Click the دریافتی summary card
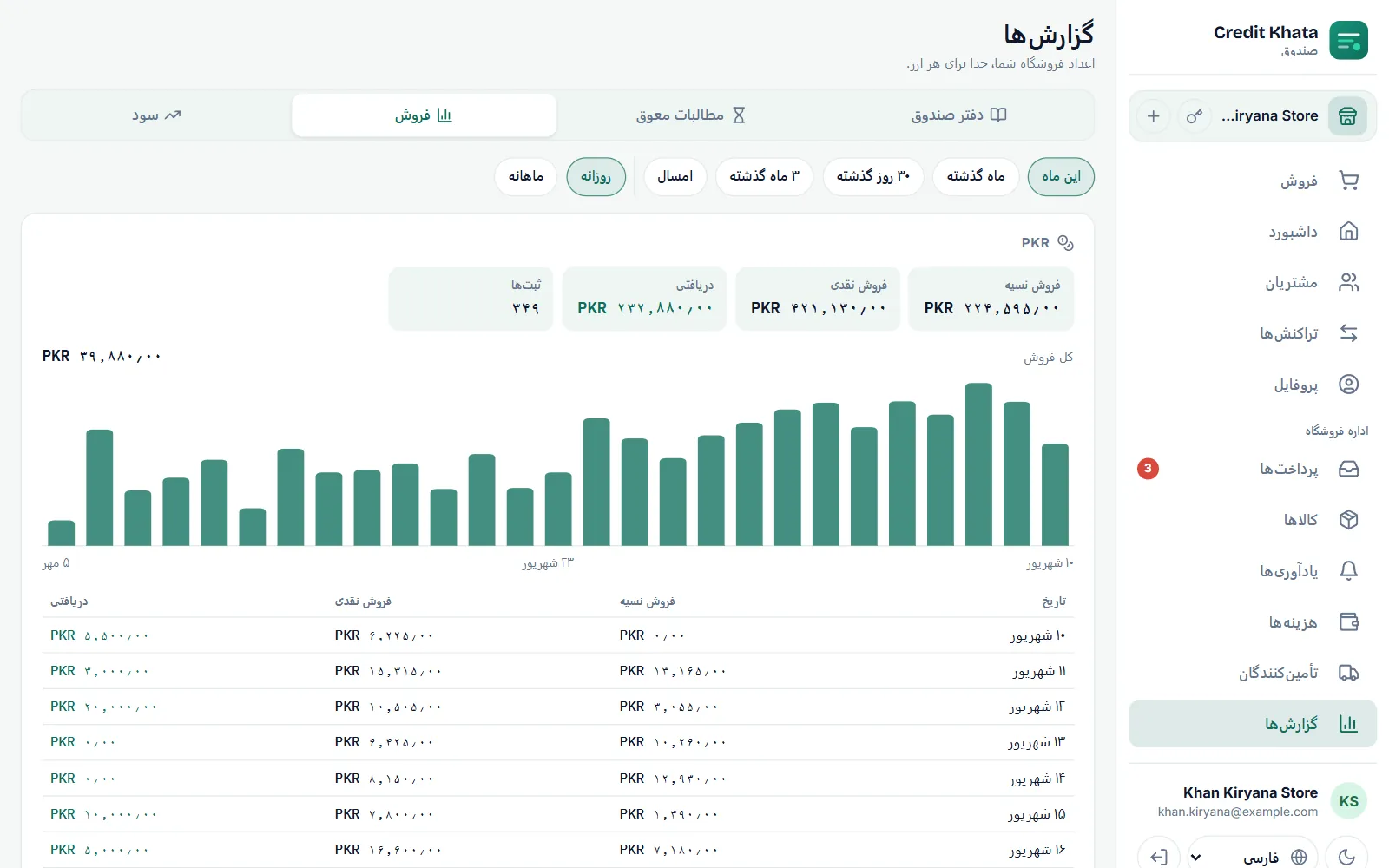 pyautogui.click(x=644, y=299)
